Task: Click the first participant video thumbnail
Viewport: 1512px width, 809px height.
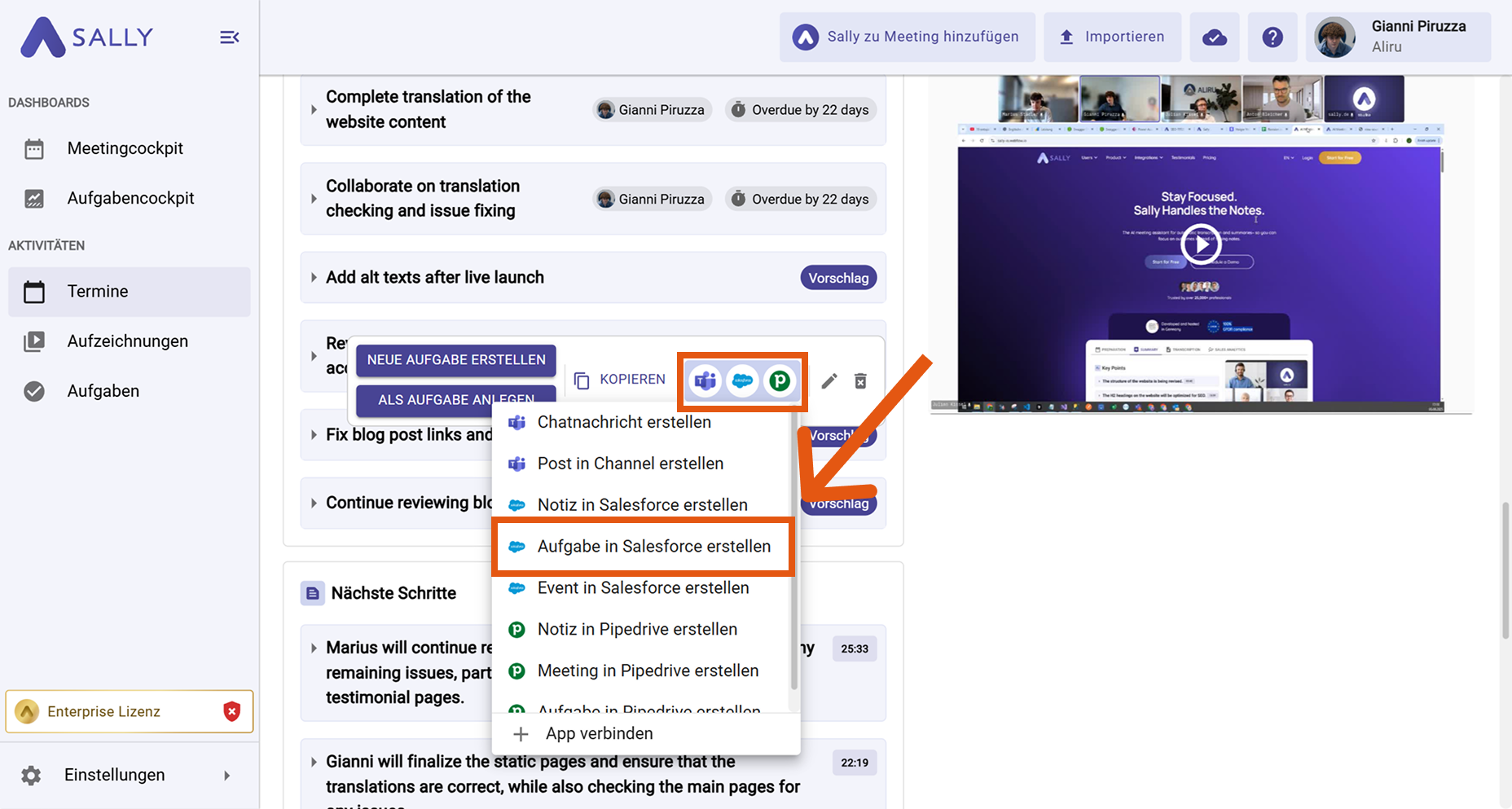Action: tap(1038, 99)
